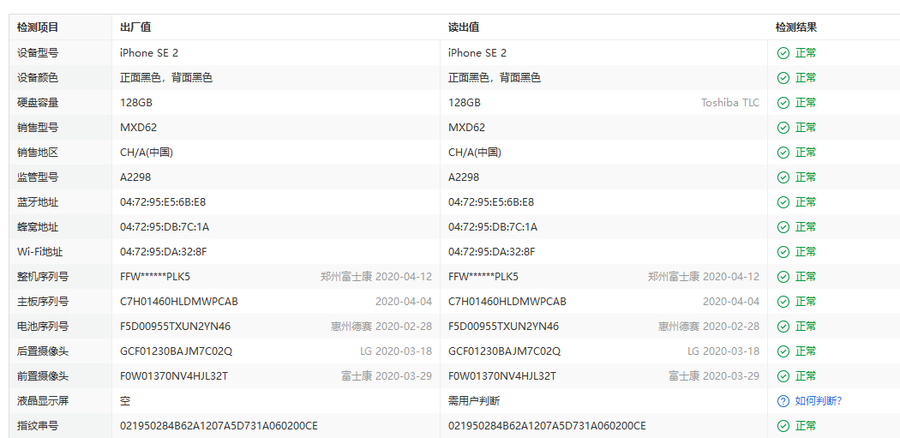This screenshot has width=900, height=438.
Task: Click the green check icon for 前置摄像头
Action: coord(783,376)
